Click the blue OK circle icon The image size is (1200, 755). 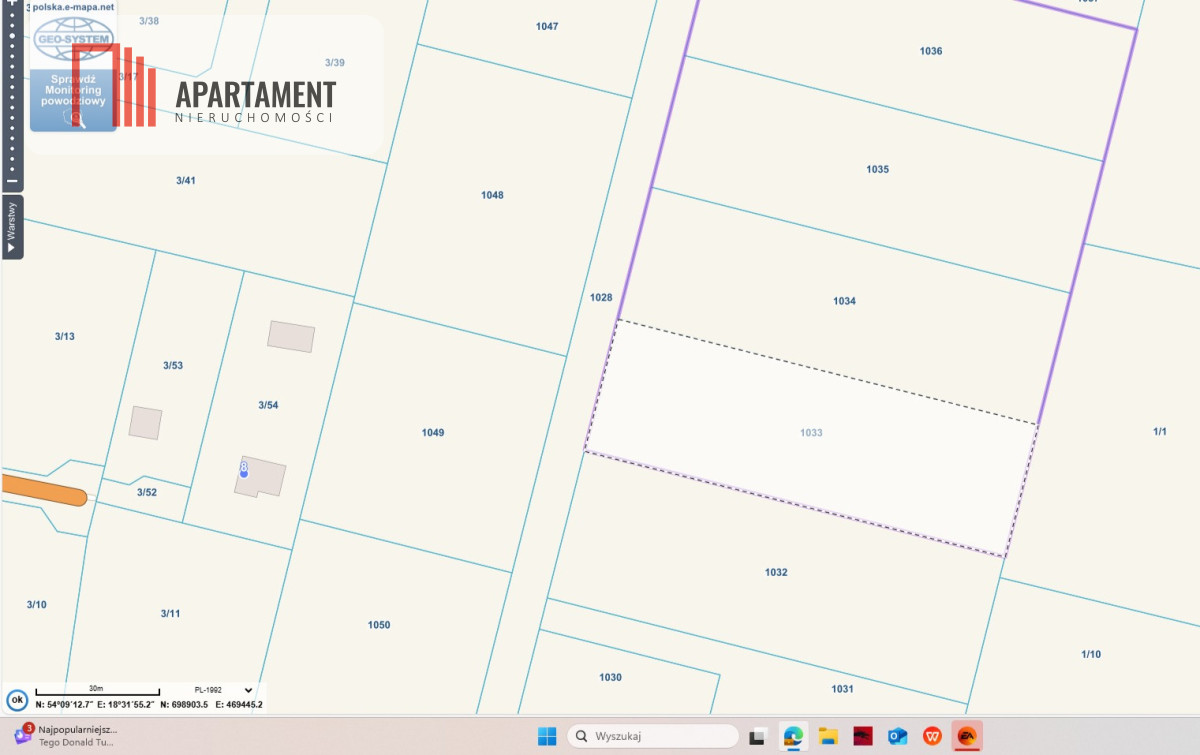click(16, 700)
